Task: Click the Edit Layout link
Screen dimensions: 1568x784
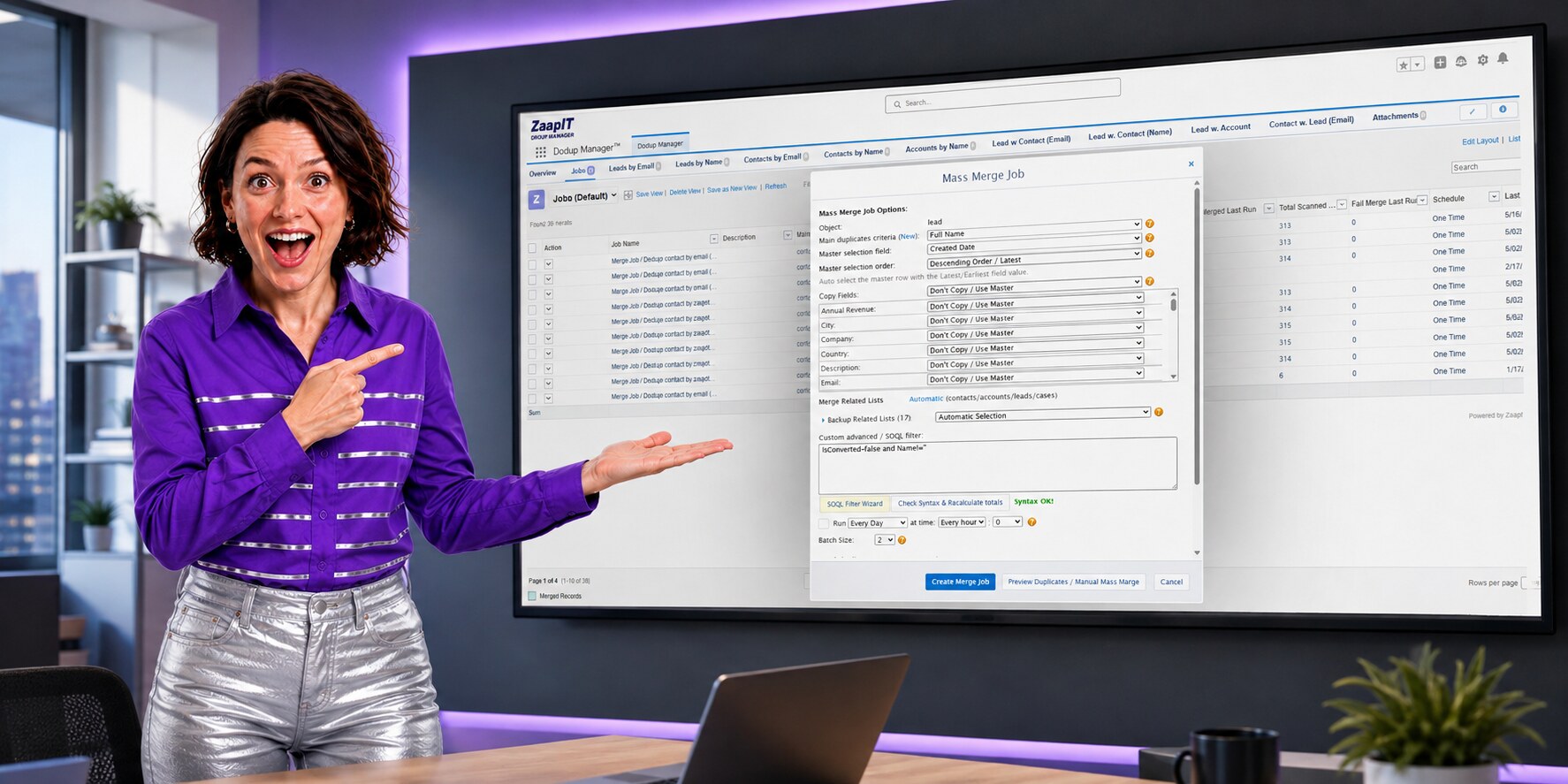Action: tap(1480, 141)
